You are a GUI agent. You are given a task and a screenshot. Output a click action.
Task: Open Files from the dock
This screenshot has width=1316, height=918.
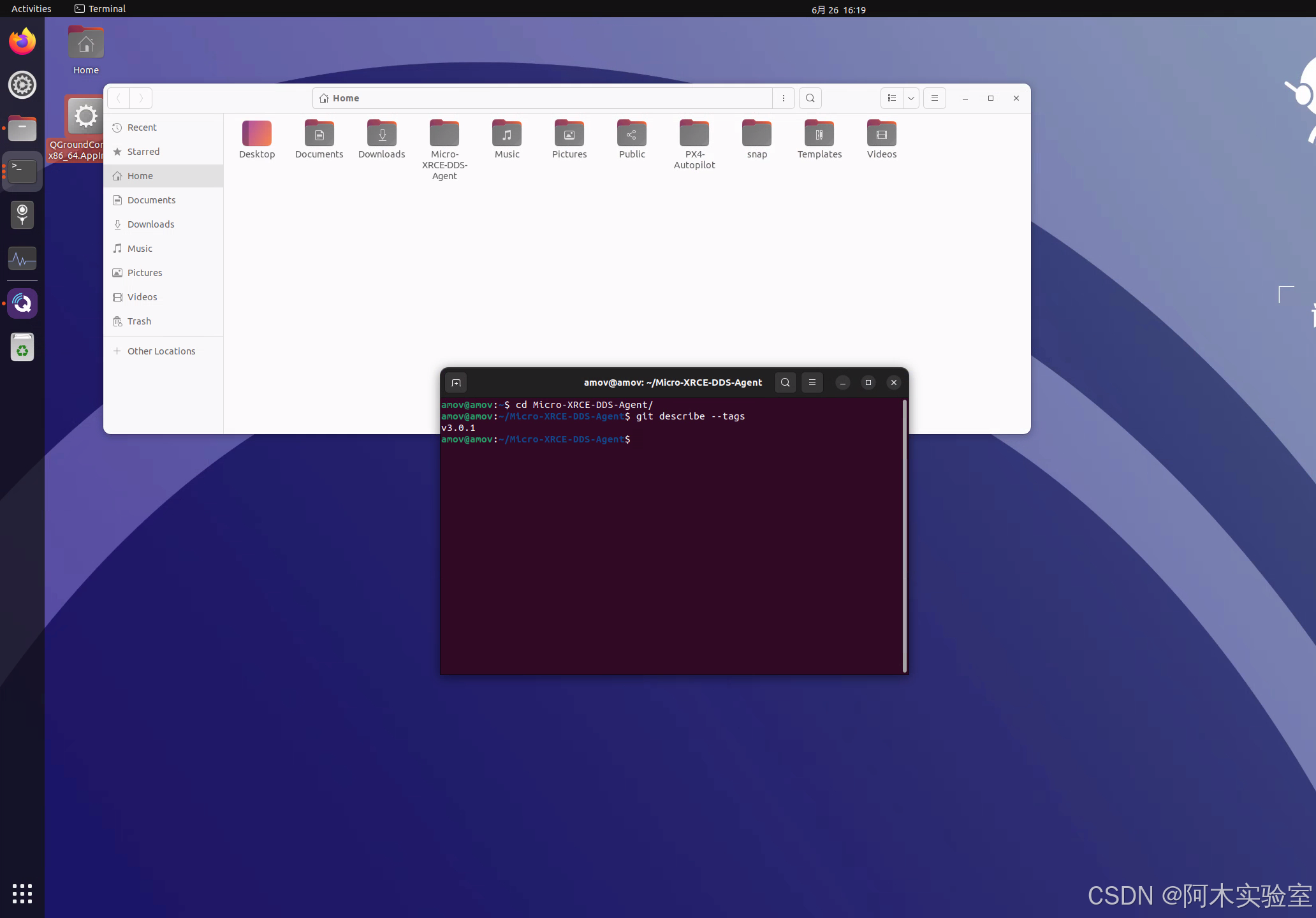22,128
